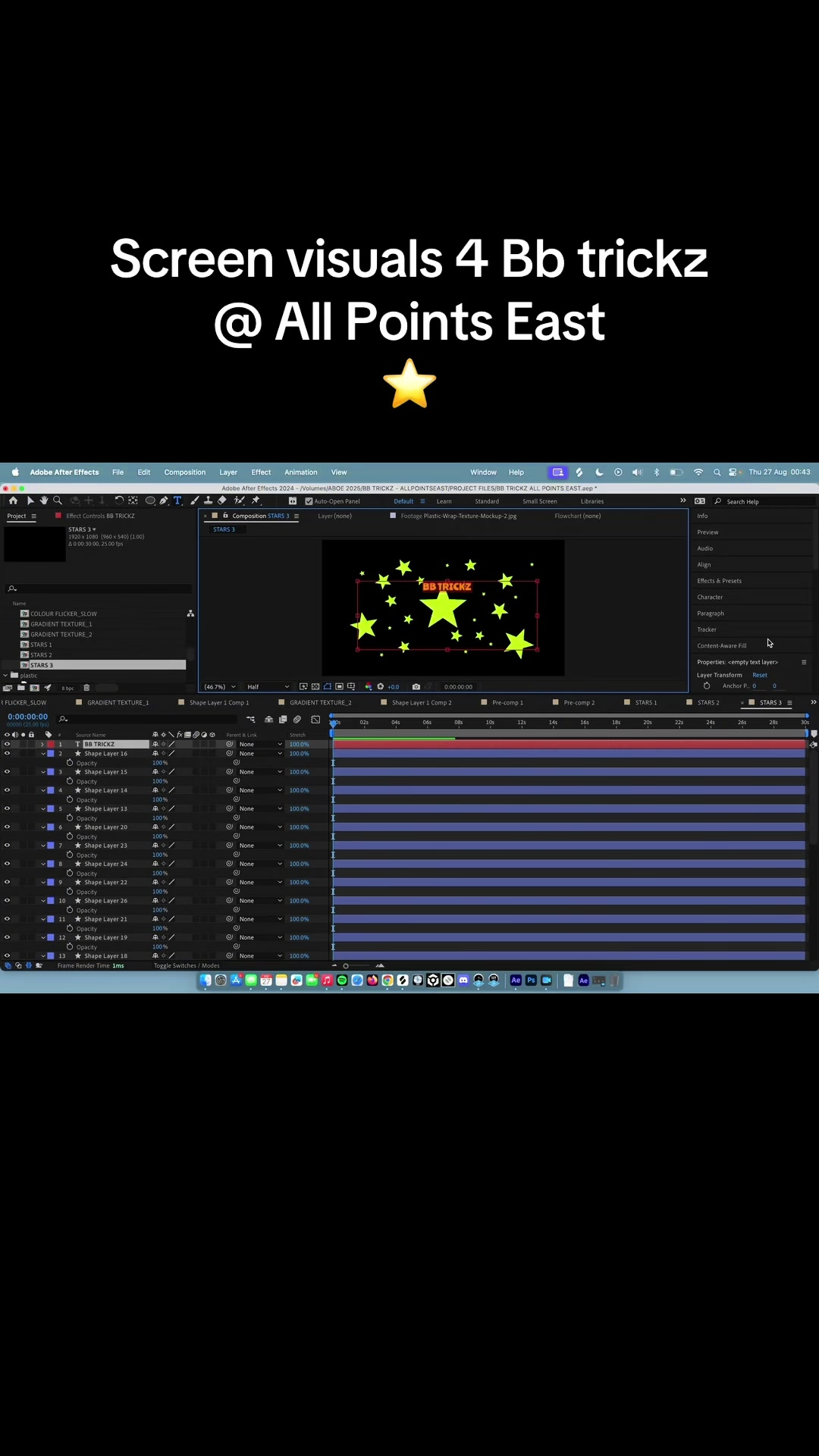819x1456 pixels.
Task: Open magnification 46.7% dropdown
Action: point(220,687)
